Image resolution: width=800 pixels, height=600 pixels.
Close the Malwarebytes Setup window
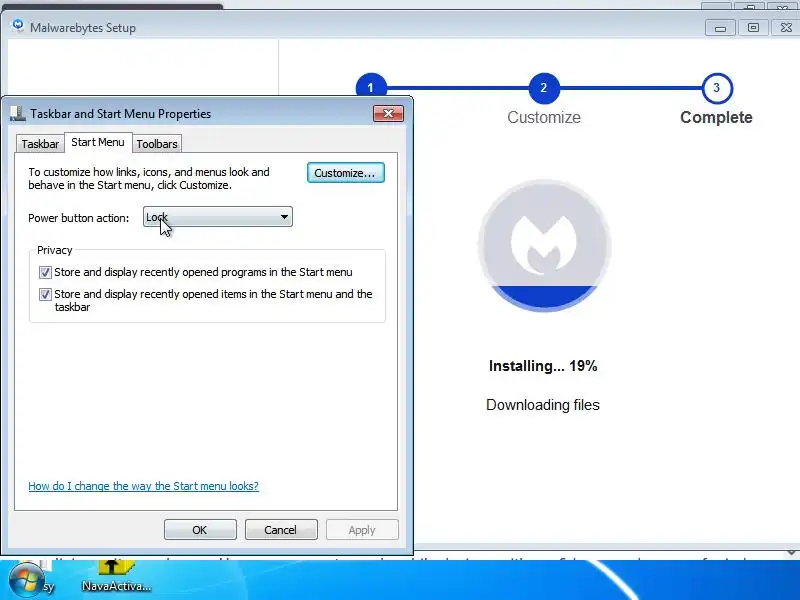click(x=786, y=28)
